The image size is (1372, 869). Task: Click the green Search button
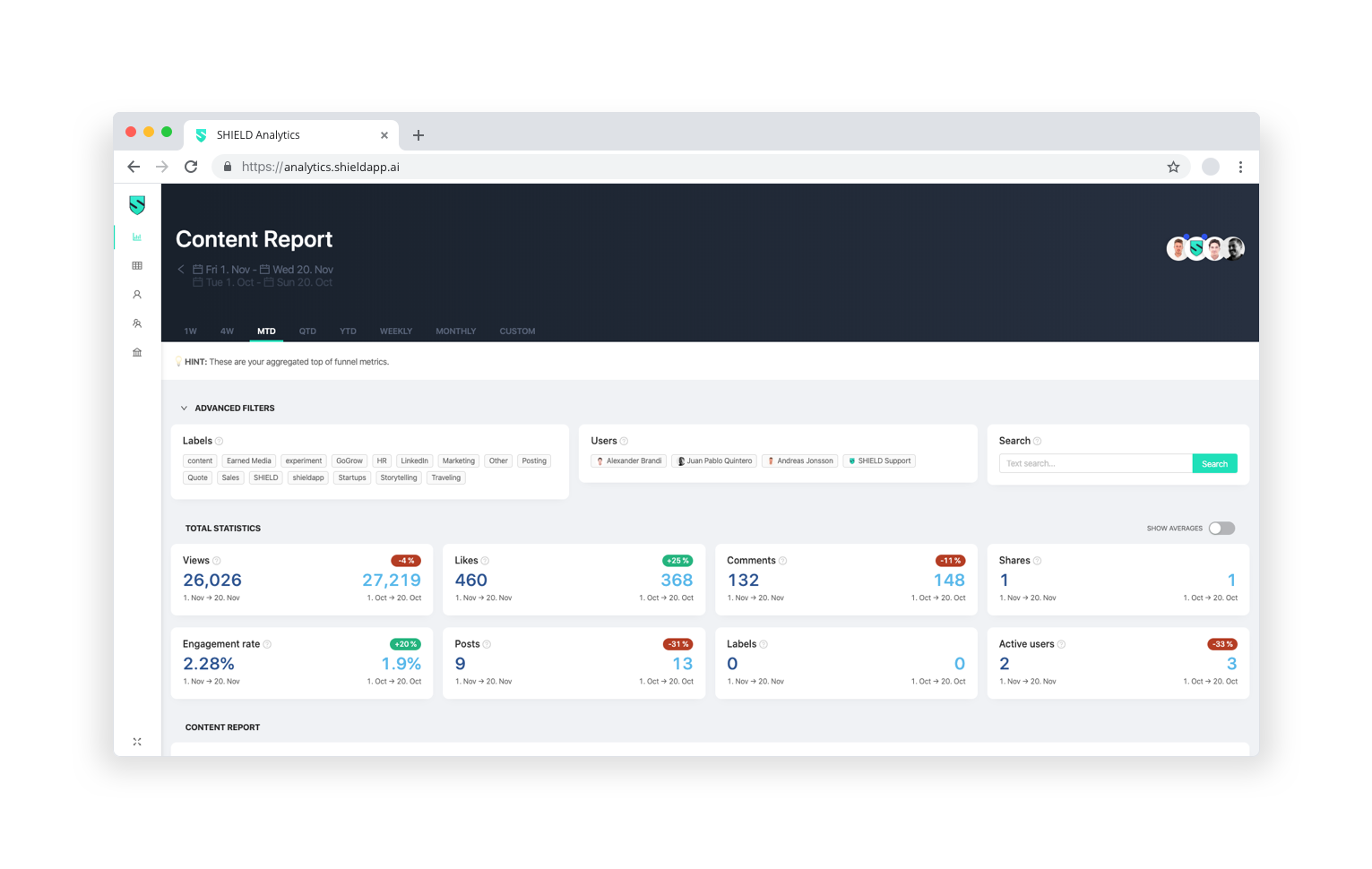[1214, 464]
